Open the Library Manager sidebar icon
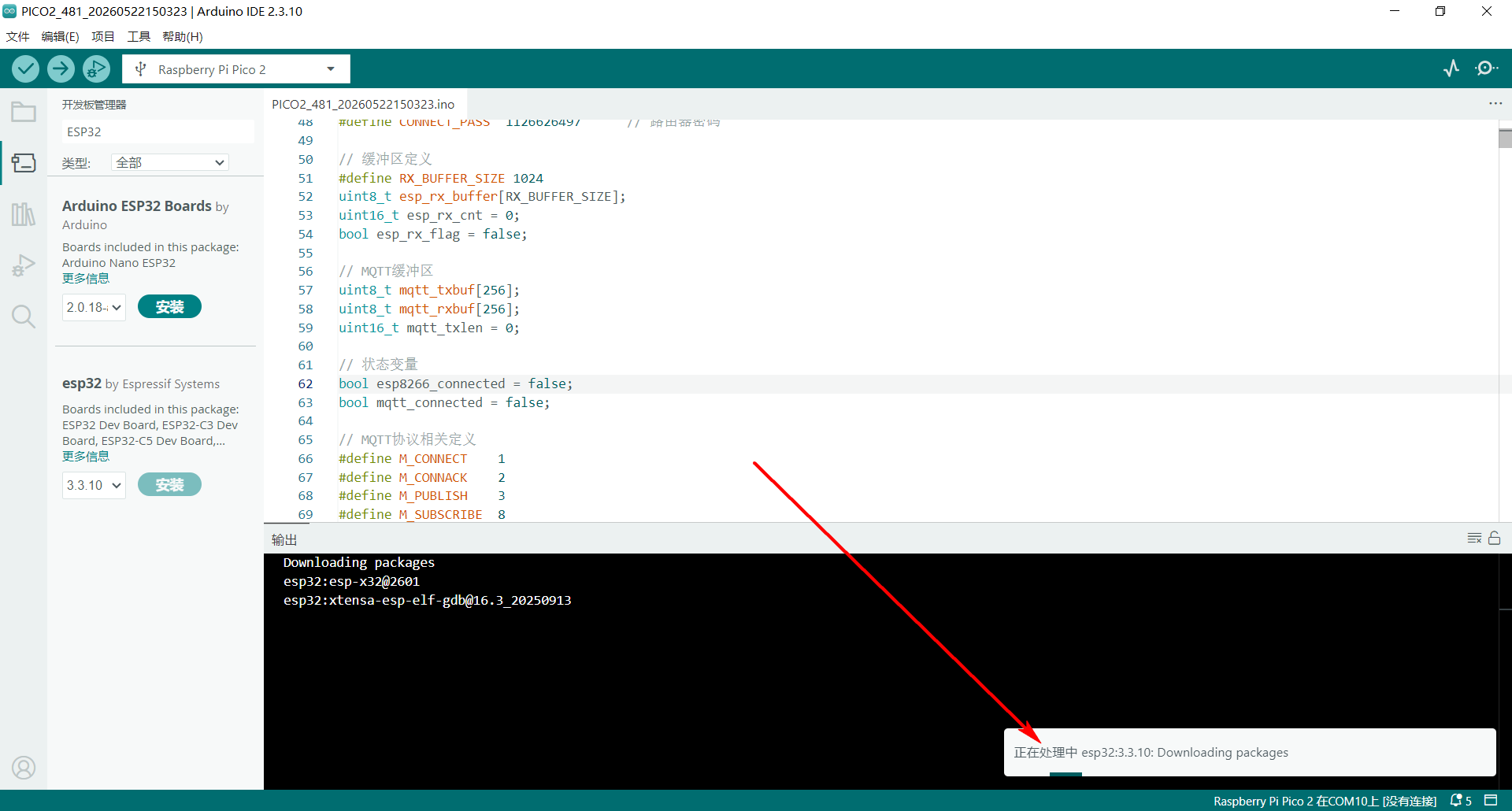1512x811 pixels. [x=24, y=213]
